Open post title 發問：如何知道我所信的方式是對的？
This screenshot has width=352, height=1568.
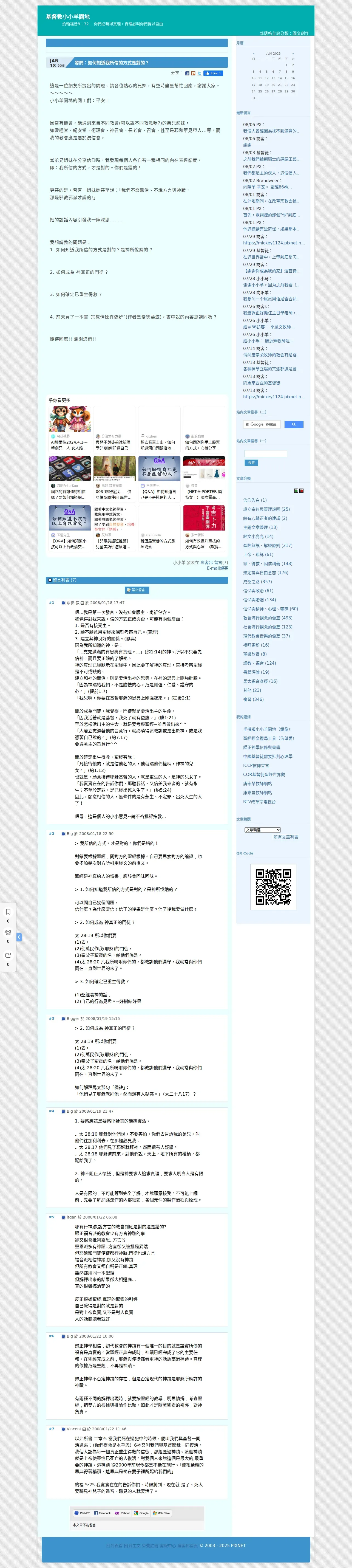coord(111,63)
